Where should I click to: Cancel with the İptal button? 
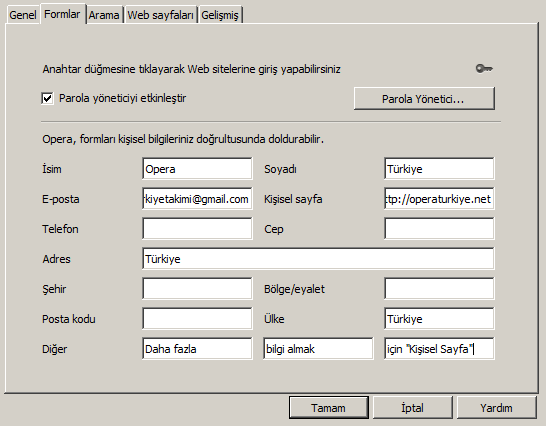412,408
